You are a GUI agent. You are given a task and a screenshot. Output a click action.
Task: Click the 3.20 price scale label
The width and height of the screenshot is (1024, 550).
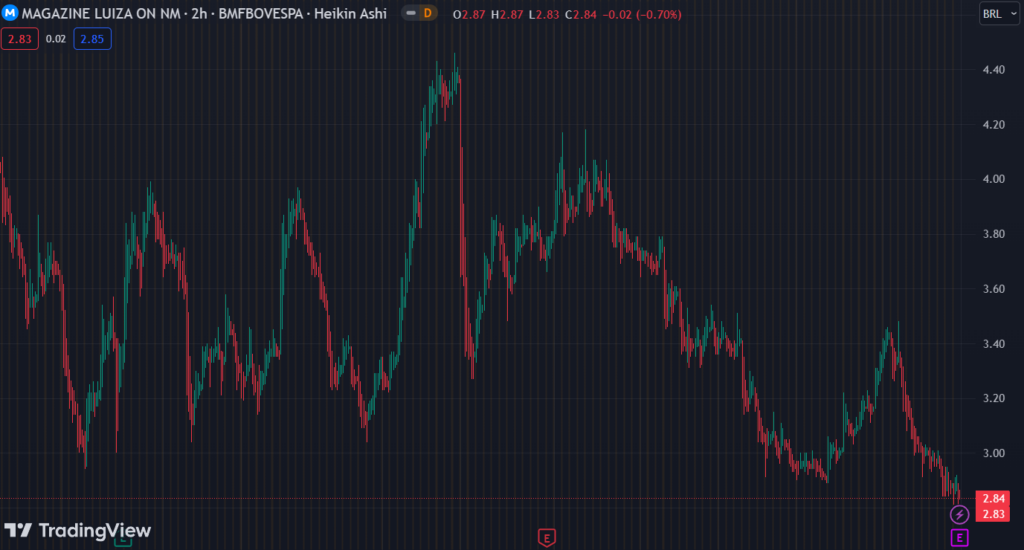pyautogui.click(x=993, y=398)
